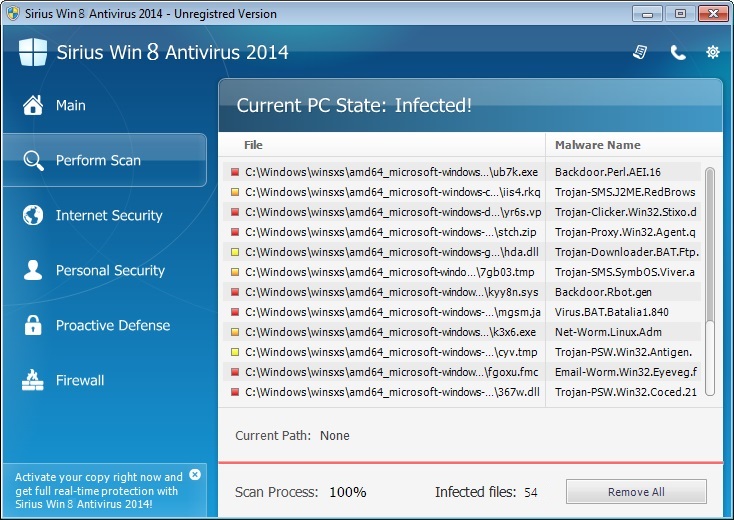This screenshot has height=520, width=734.
Task: Click the file path ending in 367w.dll
Action: (x=392, y=392)
